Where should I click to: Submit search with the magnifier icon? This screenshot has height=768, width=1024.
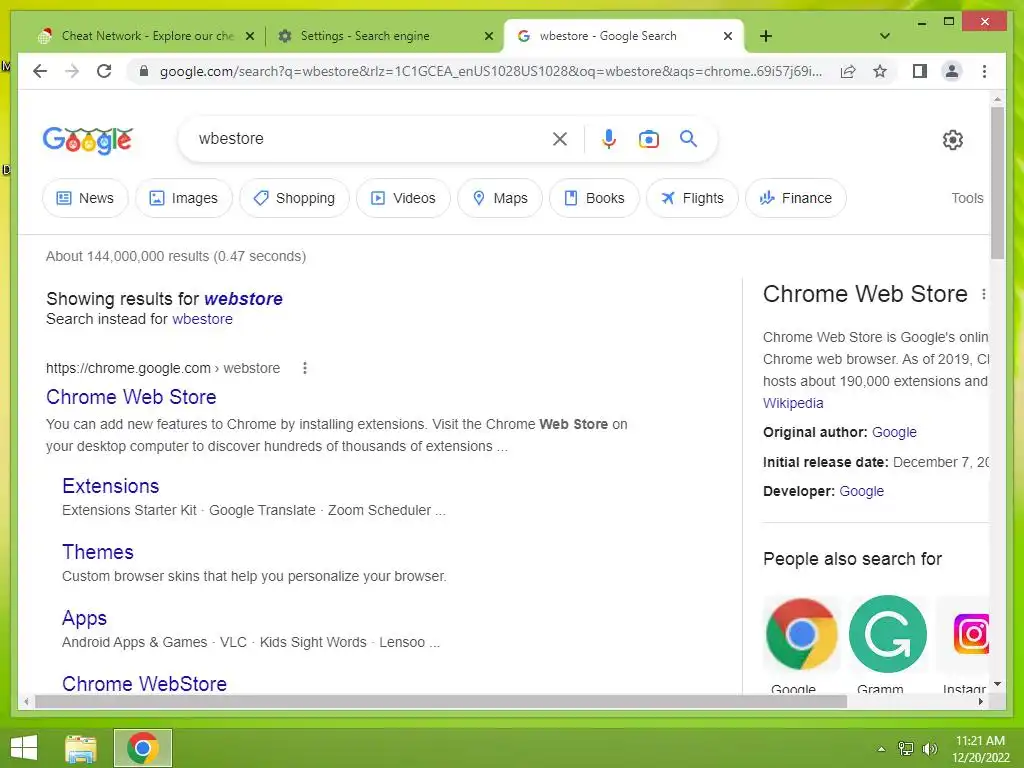point(688,138)
